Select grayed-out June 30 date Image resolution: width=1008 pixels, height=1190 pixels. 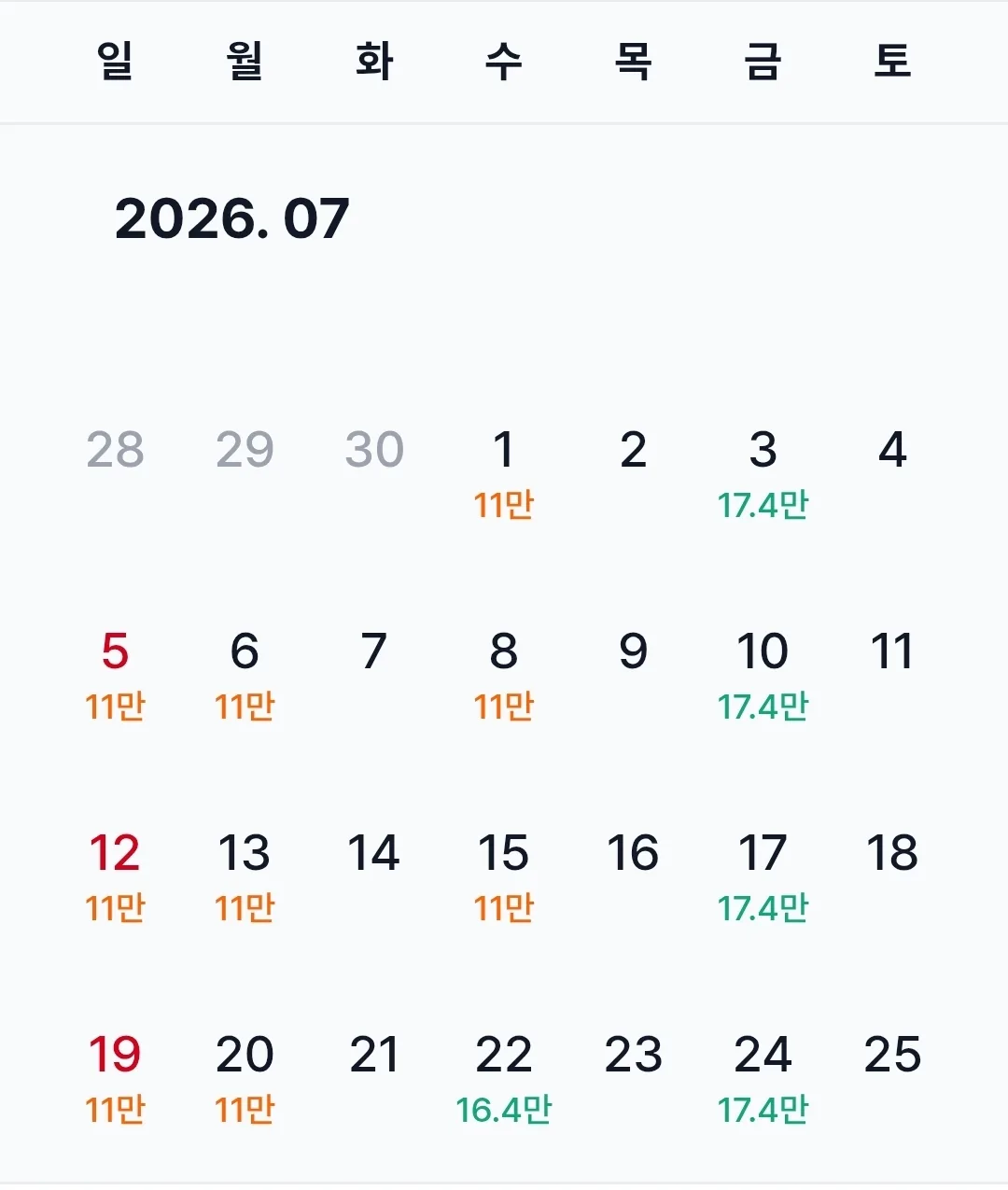coord(374,450)
